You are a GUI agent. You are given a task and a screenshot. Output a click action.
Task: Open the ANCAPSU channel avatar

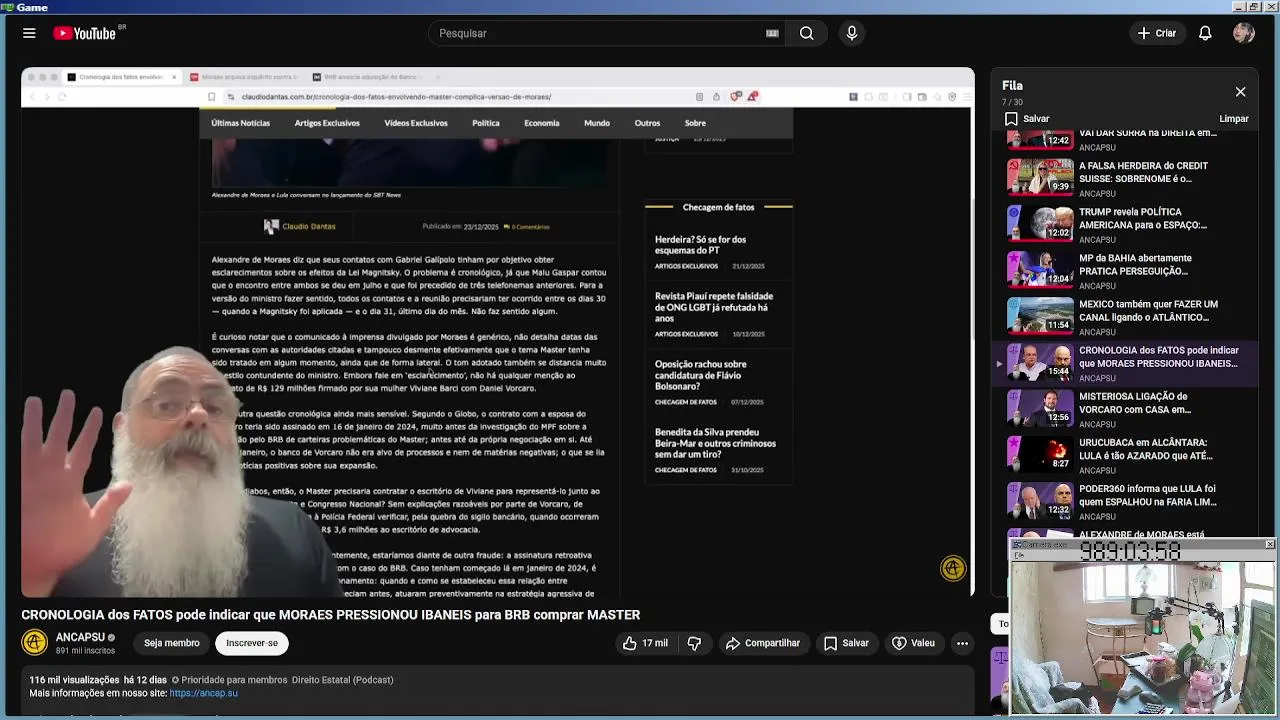click(x=34, y=642)
